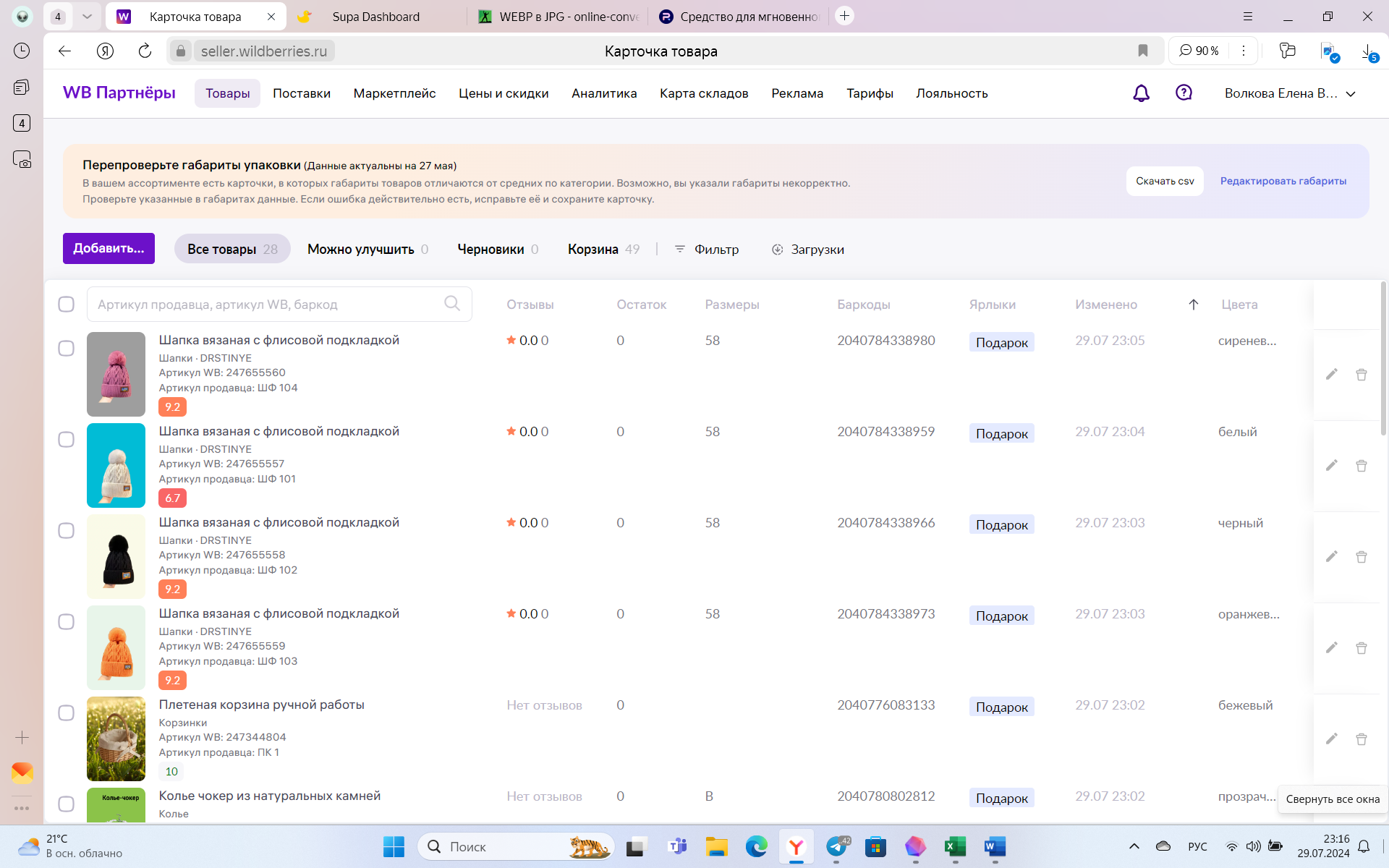The image size is (1389, 868).
Task: Open the WB Партнёры logo link
Action: coord(119,93)
